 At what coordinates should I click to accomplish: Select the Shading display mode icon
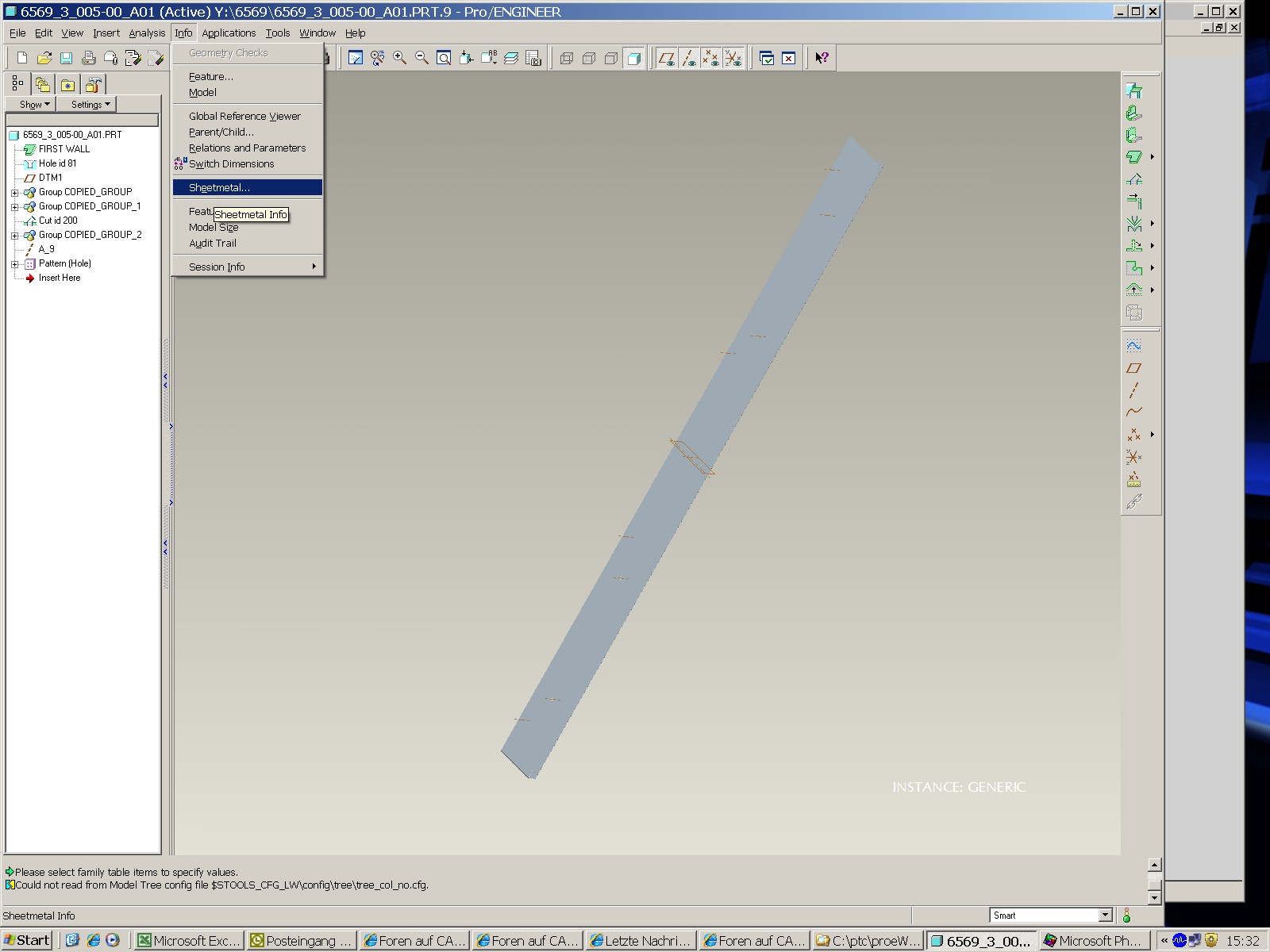(633, 58)
